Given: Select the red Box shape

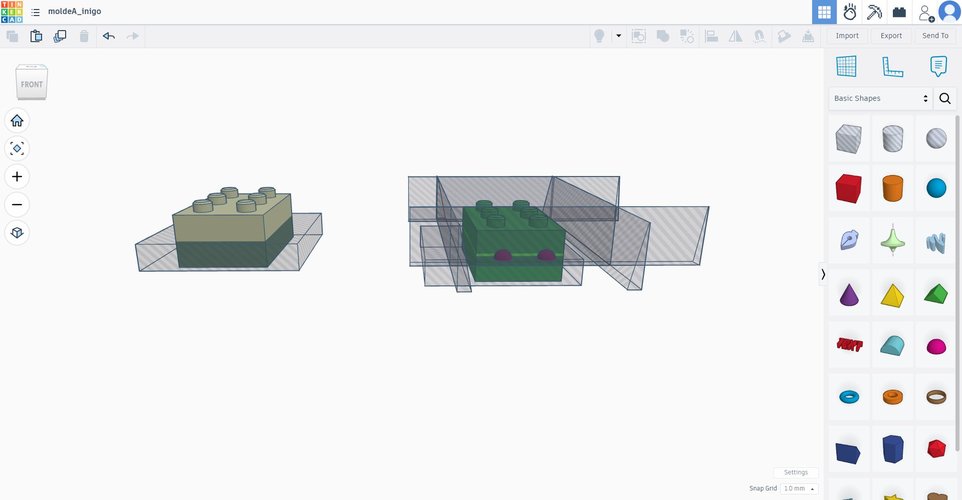Looking at the screenshot, I should [x=848, y=188].
